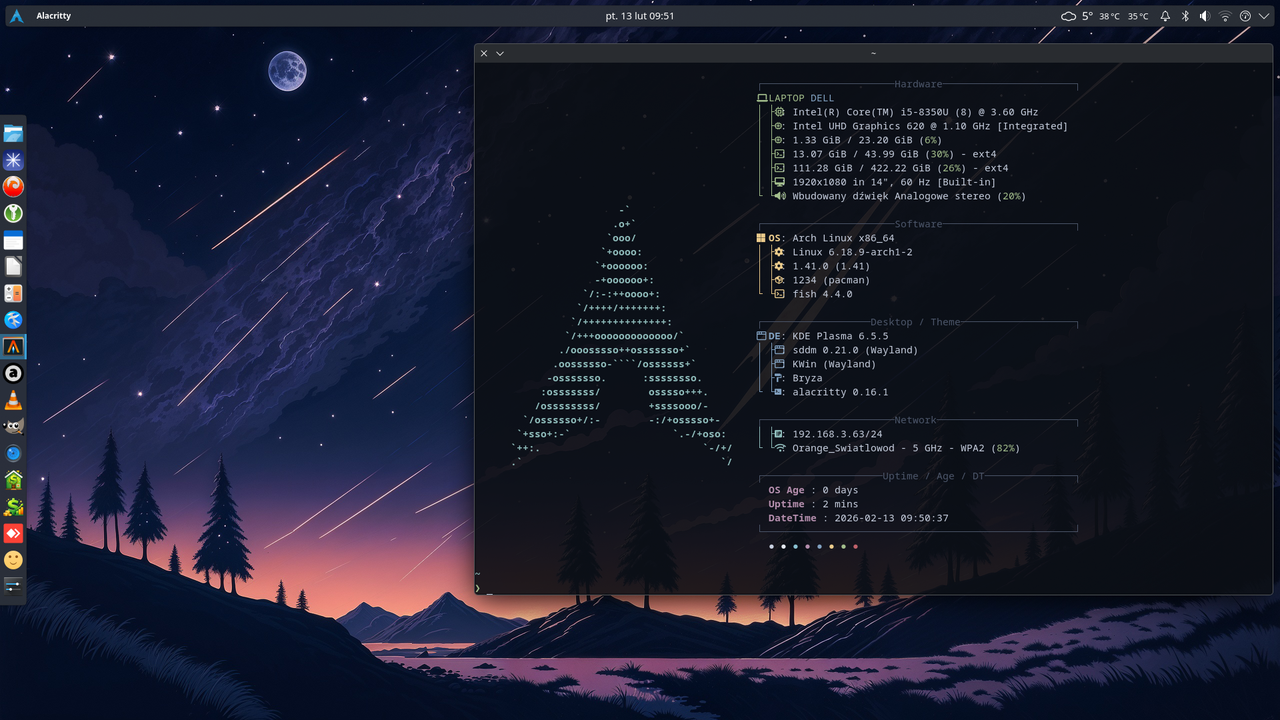The height and width of the screenshot is (720, 1280).
Task: Click 'LAPTOP DELL' heading in terminal
Action: pos(801,98)
